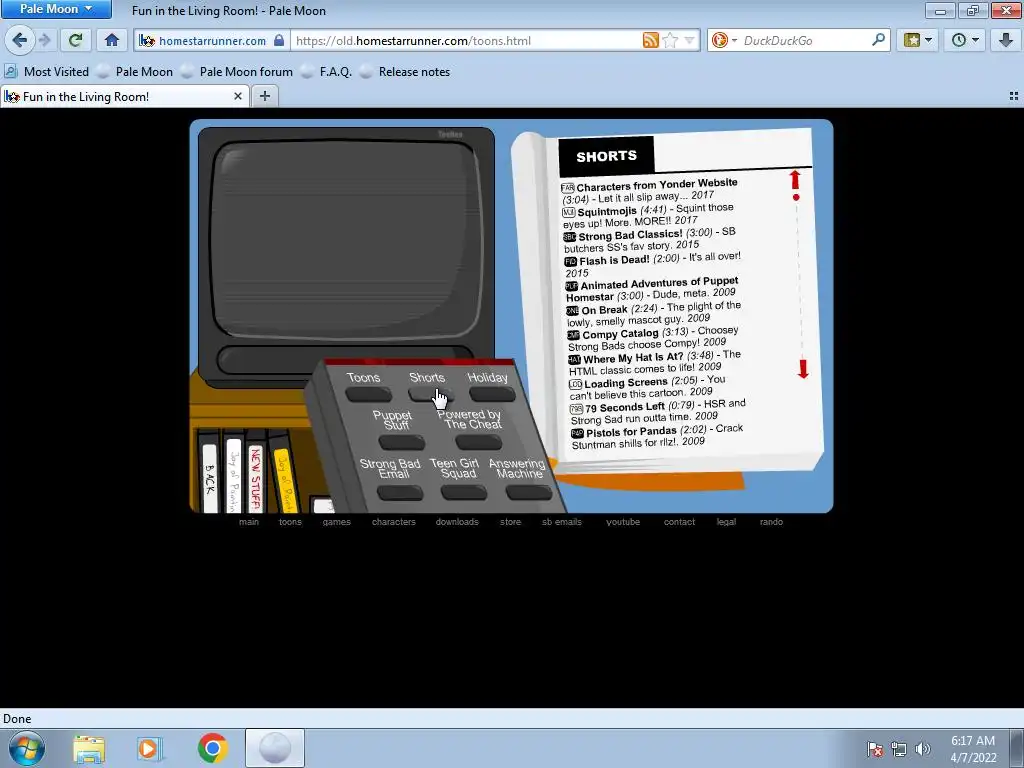Go to main in the footer nav
This screenshot has width=1024, height=768.
pyautogui.click(x=249, y=522)
